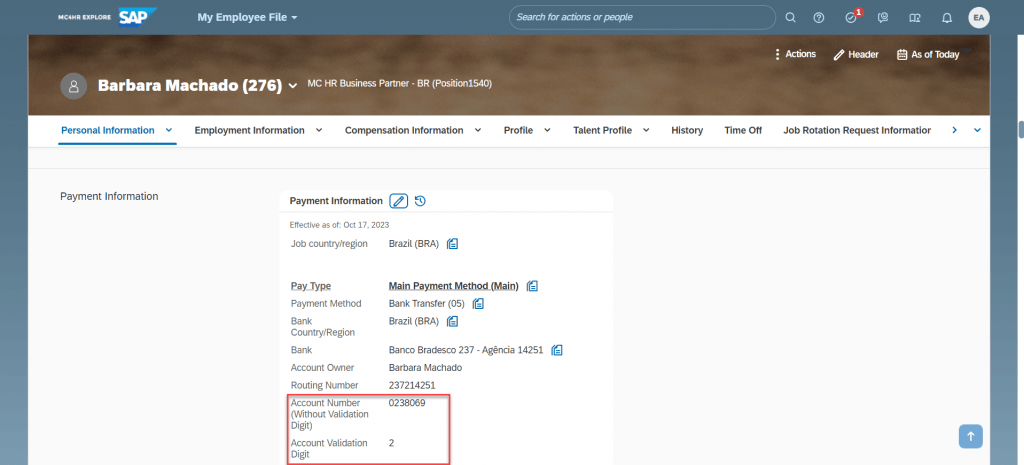
Task: Click the MC HR Business Partner - BR position text
Action: [399, 84]
